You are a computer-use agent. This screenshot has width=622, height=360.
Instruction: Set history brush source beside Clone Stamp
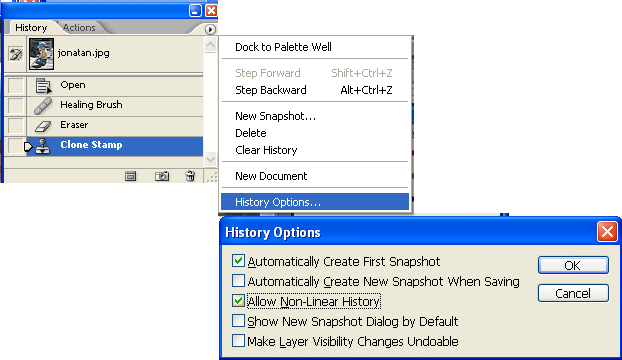pyautogui.click(x=15, y=146)
